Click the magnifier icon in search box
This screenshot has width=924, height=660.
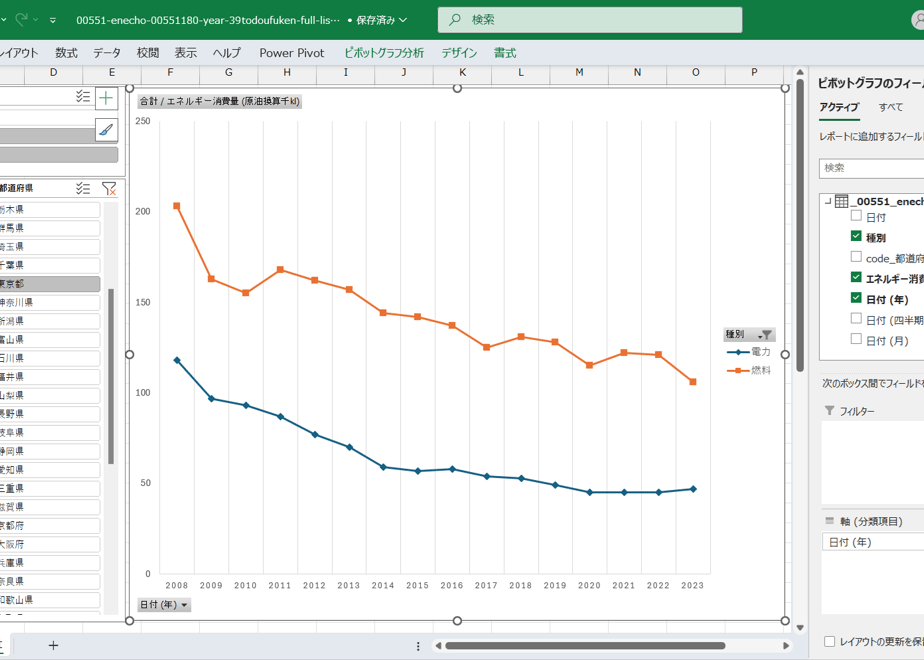455,19
